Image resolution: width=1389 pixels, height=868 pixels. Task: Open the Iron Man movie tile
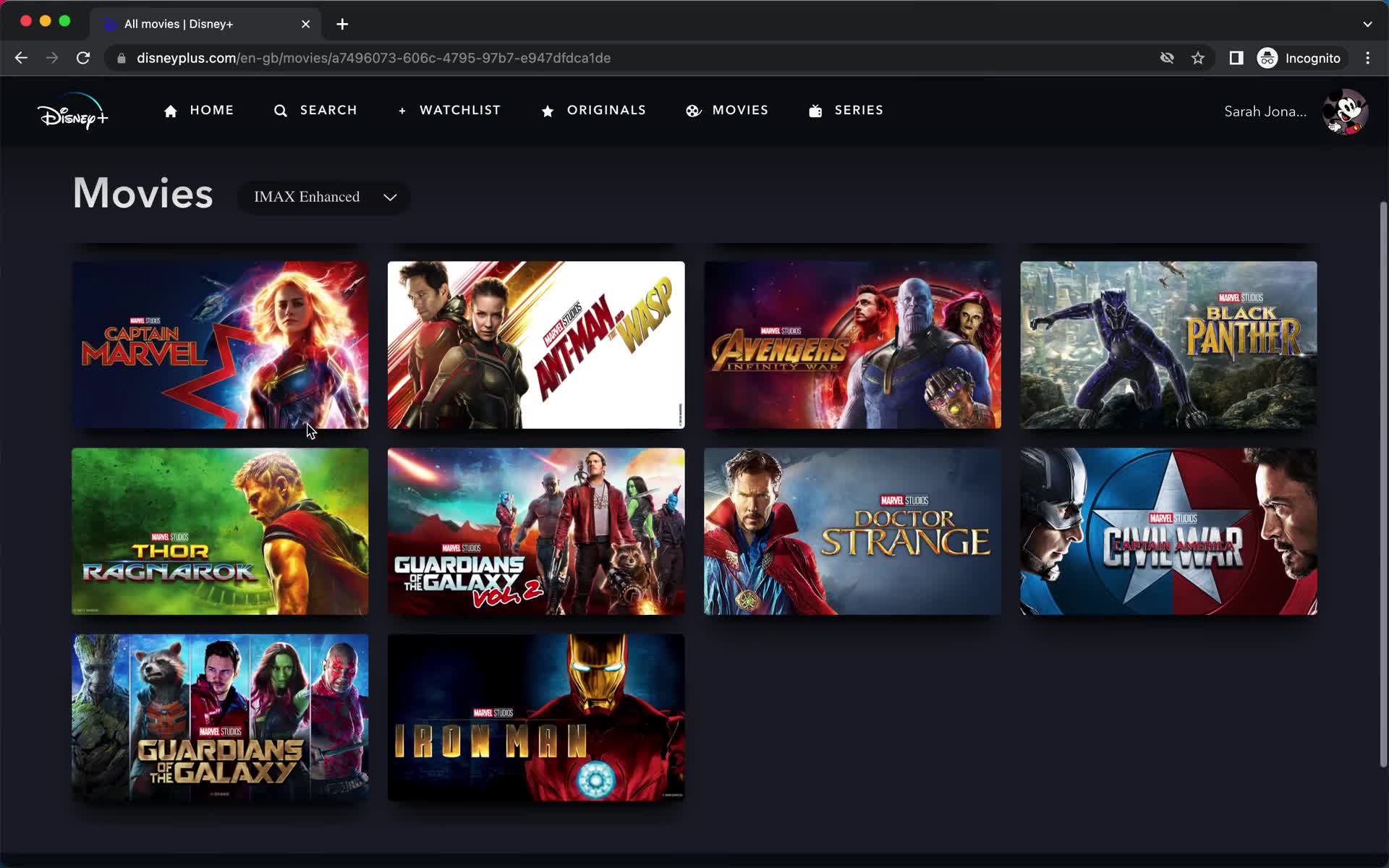[536, 718]
